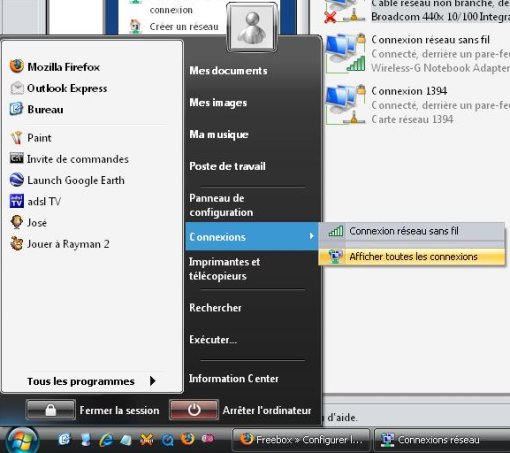Open Mozilla Firefox from the start menu
Image resolution: width=510 pixels, height=453 pixels.
point(55,67)
